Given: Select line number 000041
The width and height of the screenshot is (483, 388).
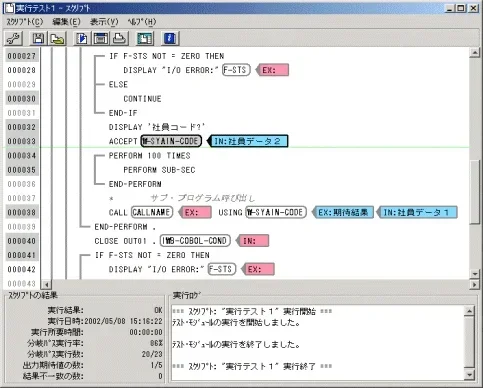Looking at the screenshot, I should (22, 255).
